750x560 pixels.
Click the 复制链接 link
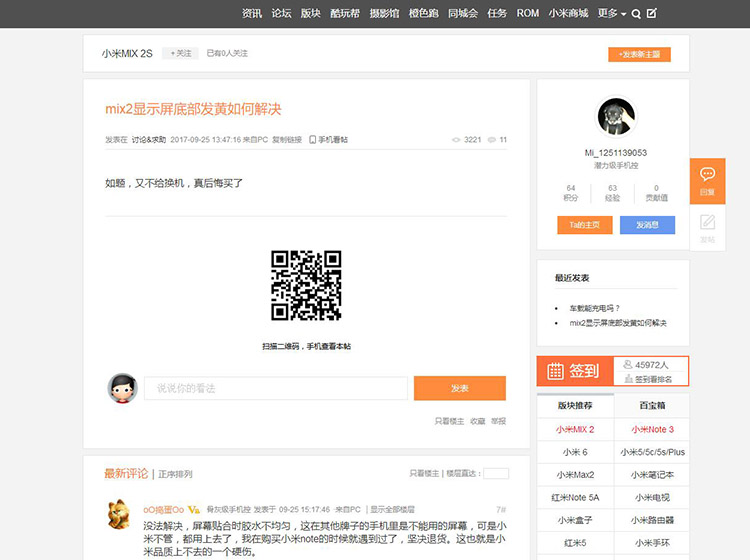(287, 140)
